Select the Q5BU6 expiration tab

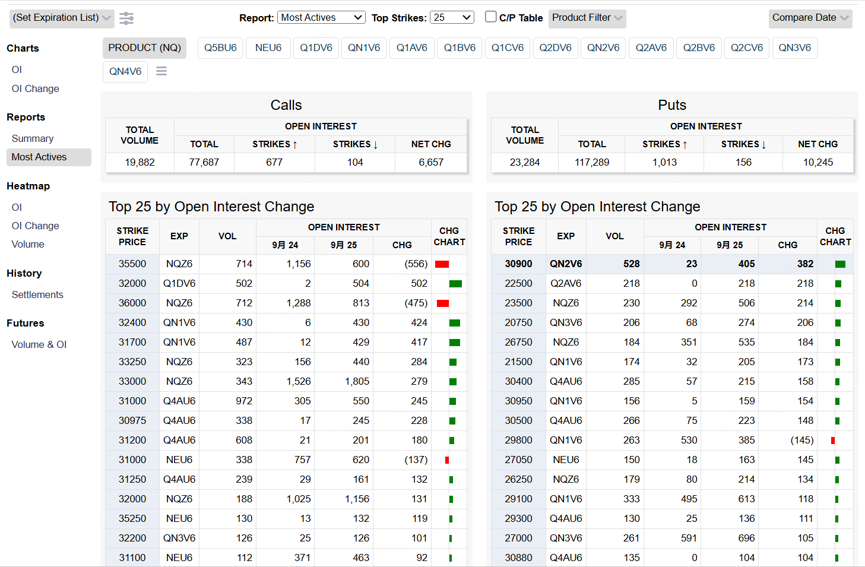(x=220, y=48)
